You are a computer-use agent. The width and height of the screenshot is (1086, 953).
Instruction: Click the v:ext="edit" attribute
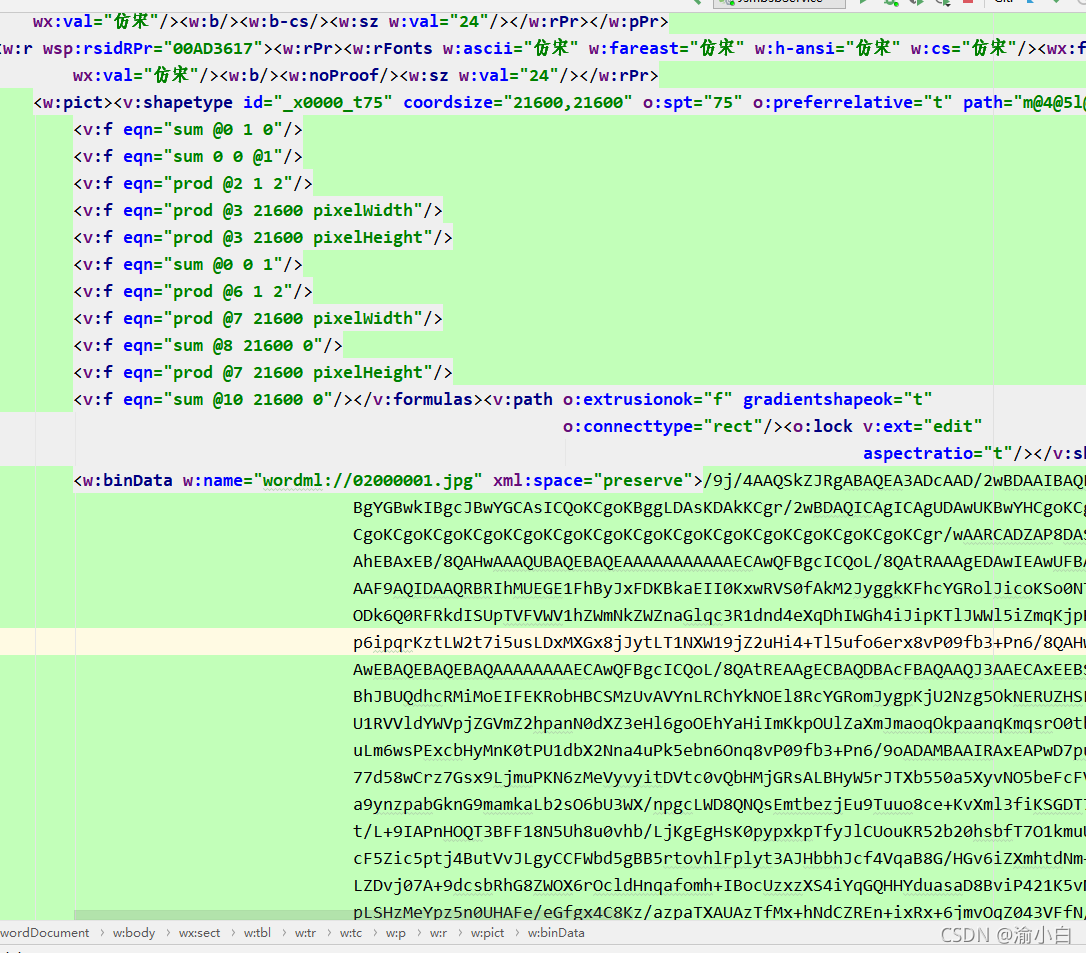(923, 427)
